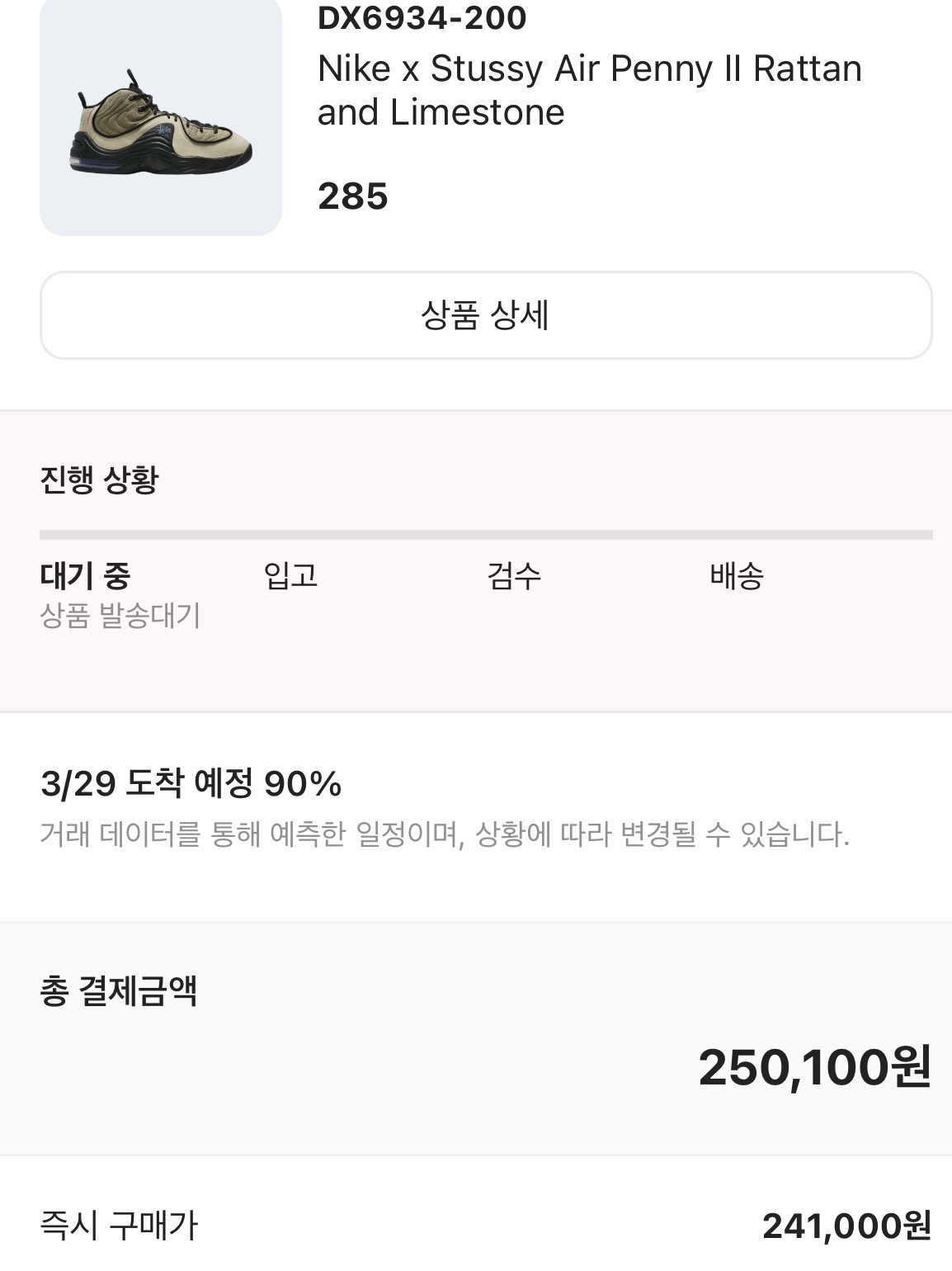
Task: Tap the size 285 label
Action: tap(352, 196)
